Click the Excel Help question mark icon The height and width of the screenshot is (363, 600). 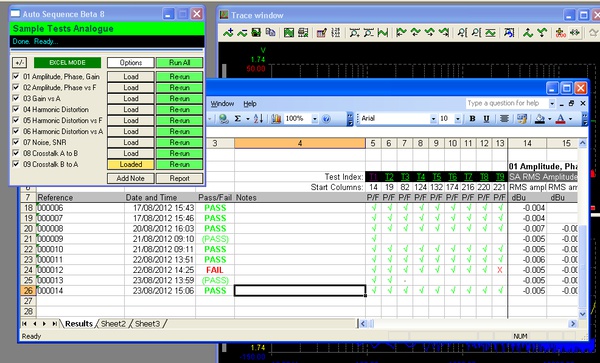click(326, 119)
